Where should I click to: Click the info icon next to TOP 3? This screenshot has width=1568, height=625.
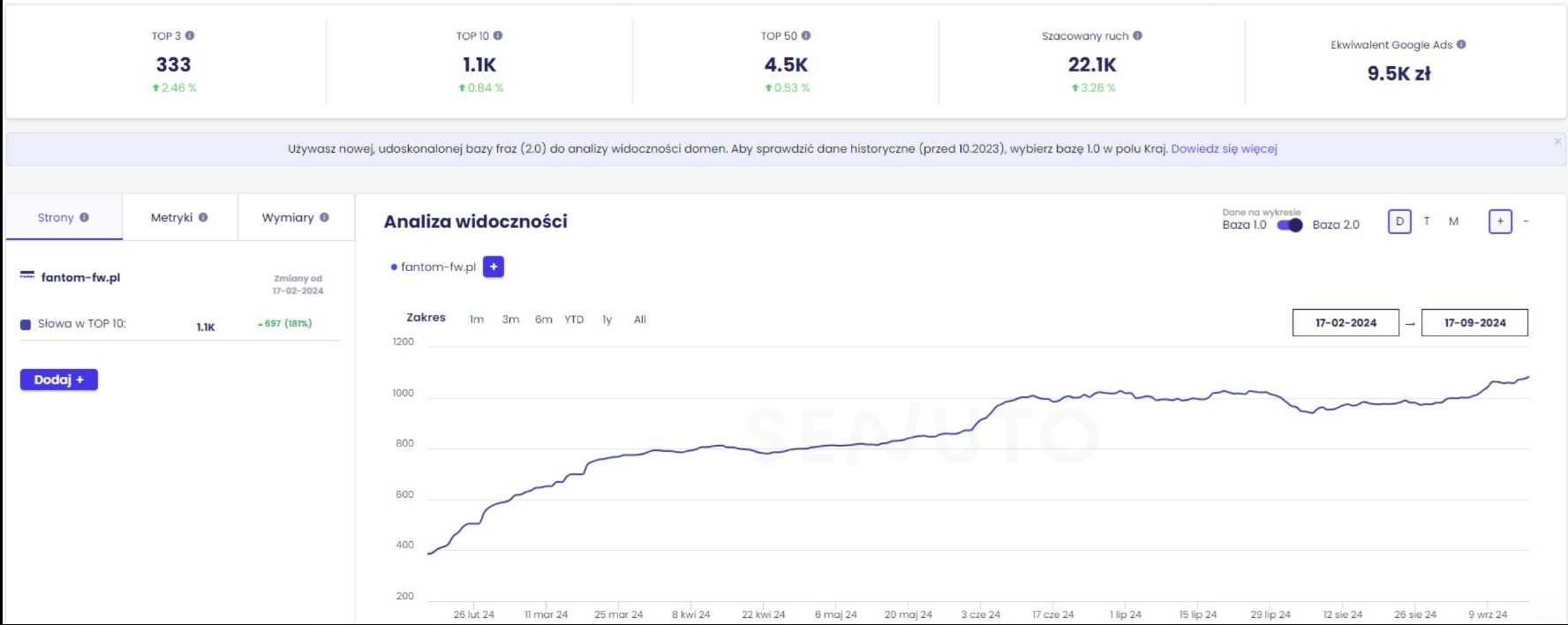[190, 36]
